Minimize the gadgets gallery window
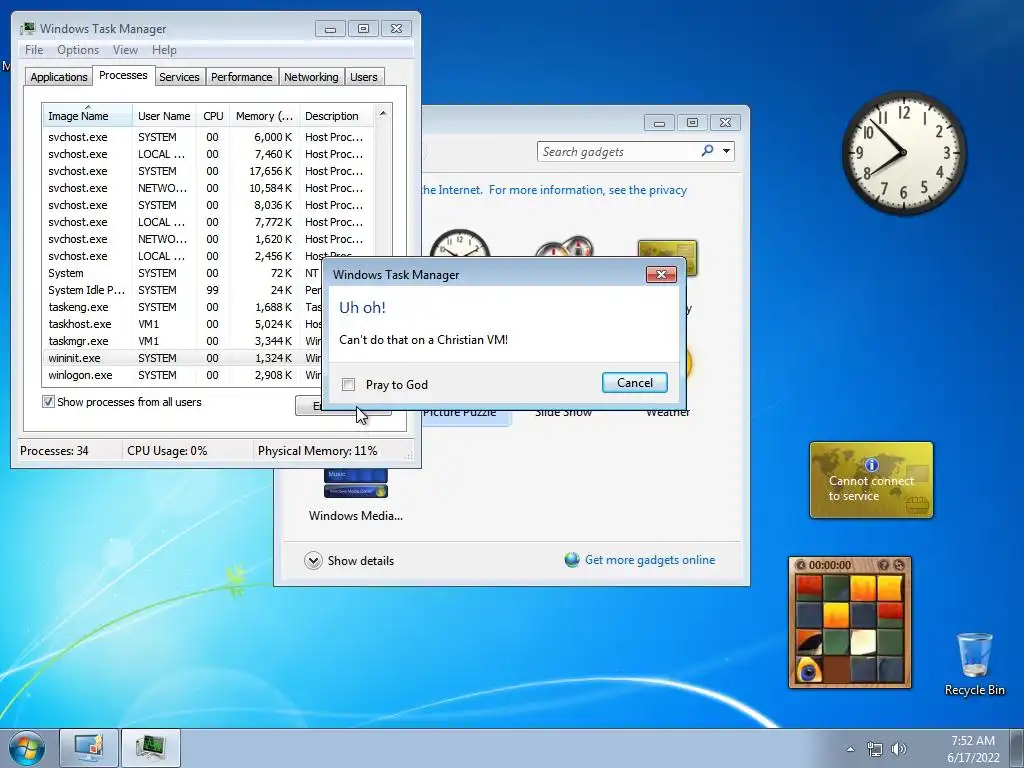Image resolution: width=1024 pixels, height=768 pixels. 659,122
